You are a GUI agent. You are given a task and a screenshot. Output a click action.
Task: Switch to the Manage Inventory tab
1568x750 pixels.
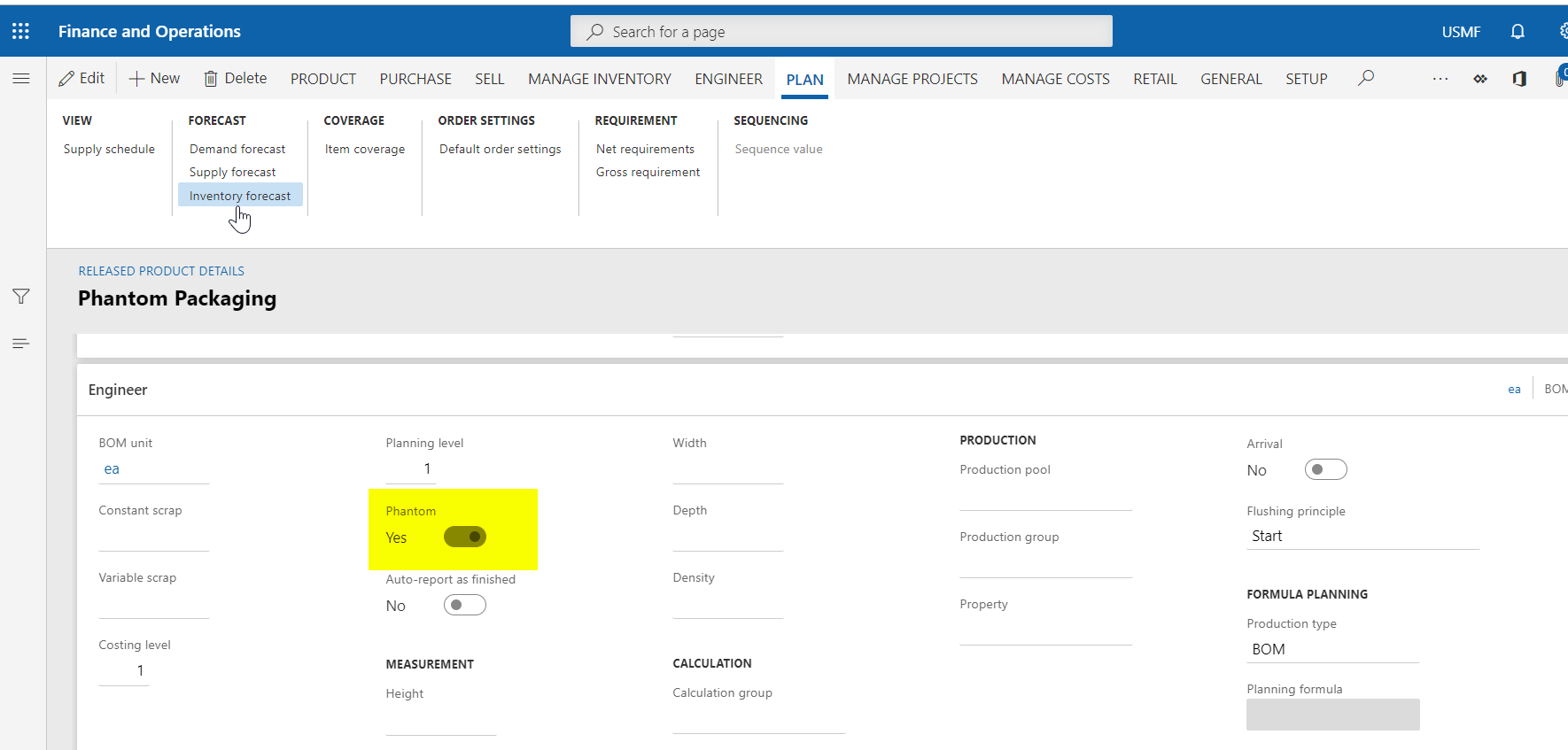599,79
